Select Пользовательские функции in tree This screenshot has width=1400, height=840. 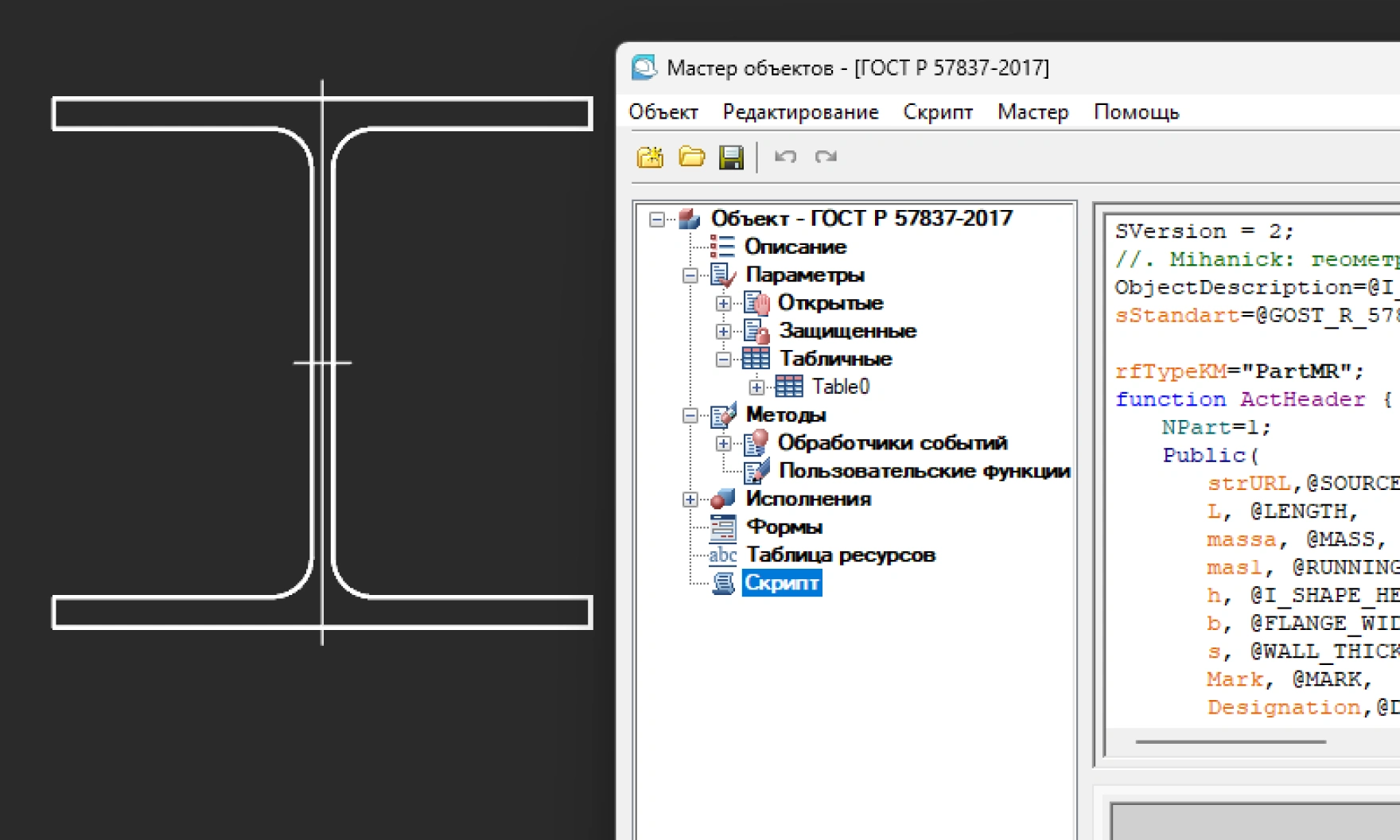(x=924, y=471)
